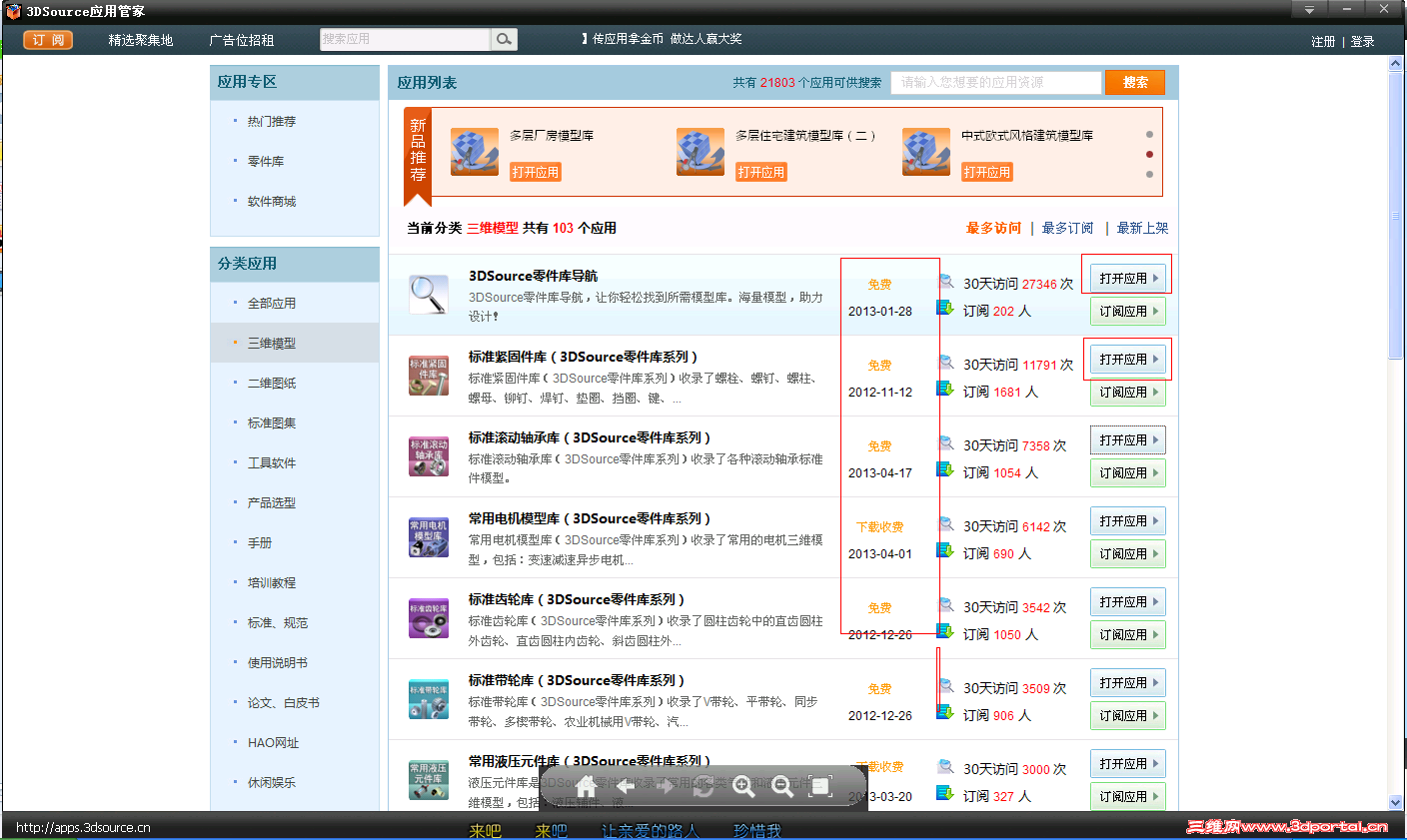Select the second carousel pagination dot
The width and height of the screenshot is (1407, 840).
click(1149, 154)
